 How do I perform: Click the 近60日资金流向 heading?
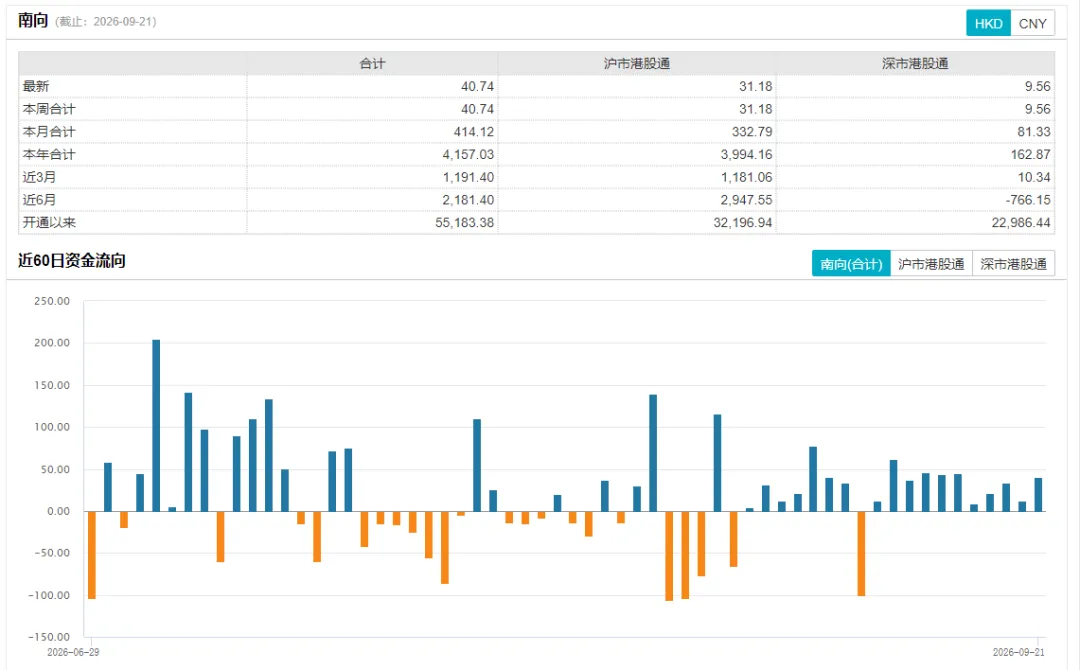pyautogui.click(x=72, y=261)
